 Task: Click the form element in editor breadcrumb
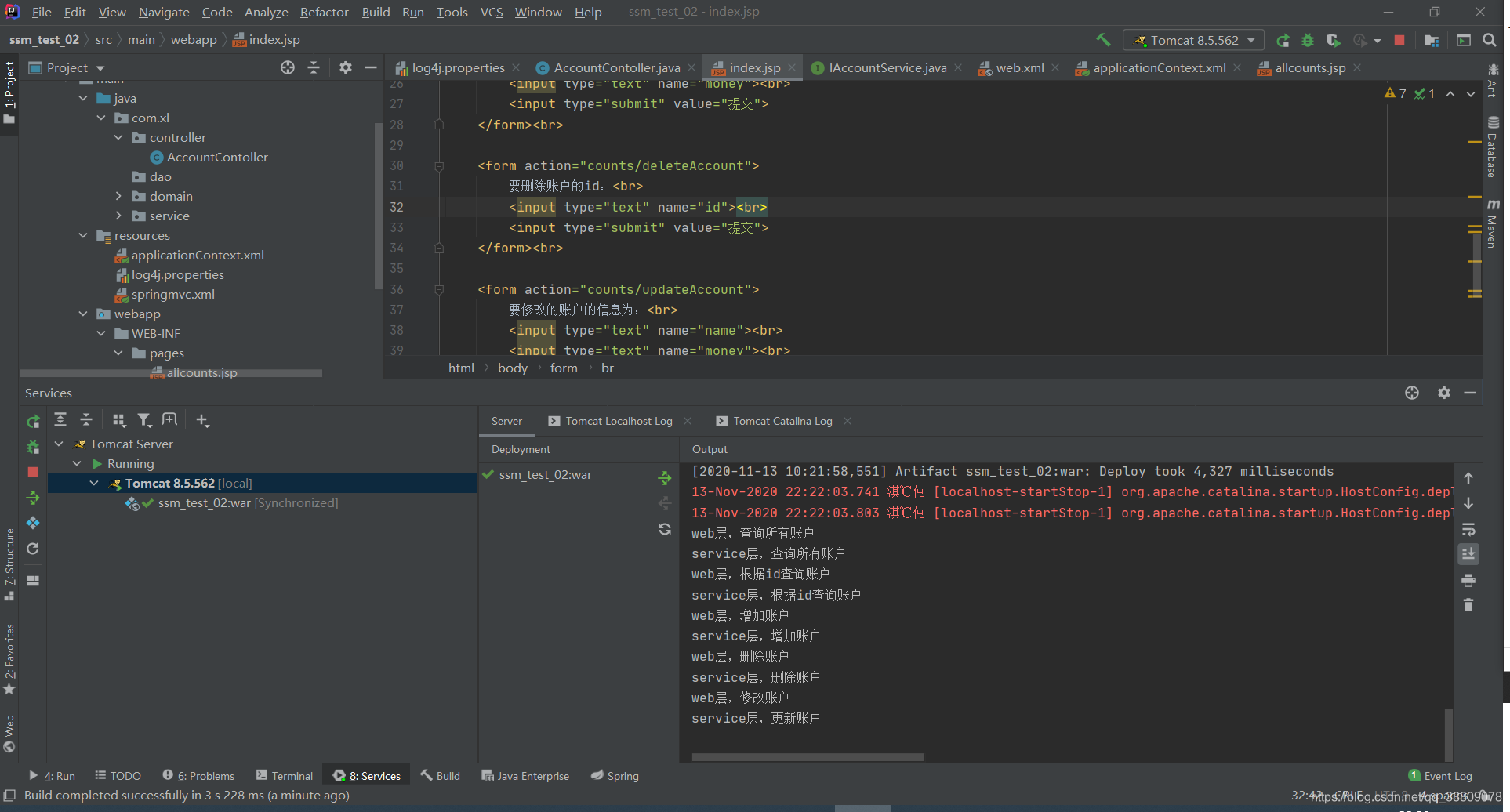(564, 368)
